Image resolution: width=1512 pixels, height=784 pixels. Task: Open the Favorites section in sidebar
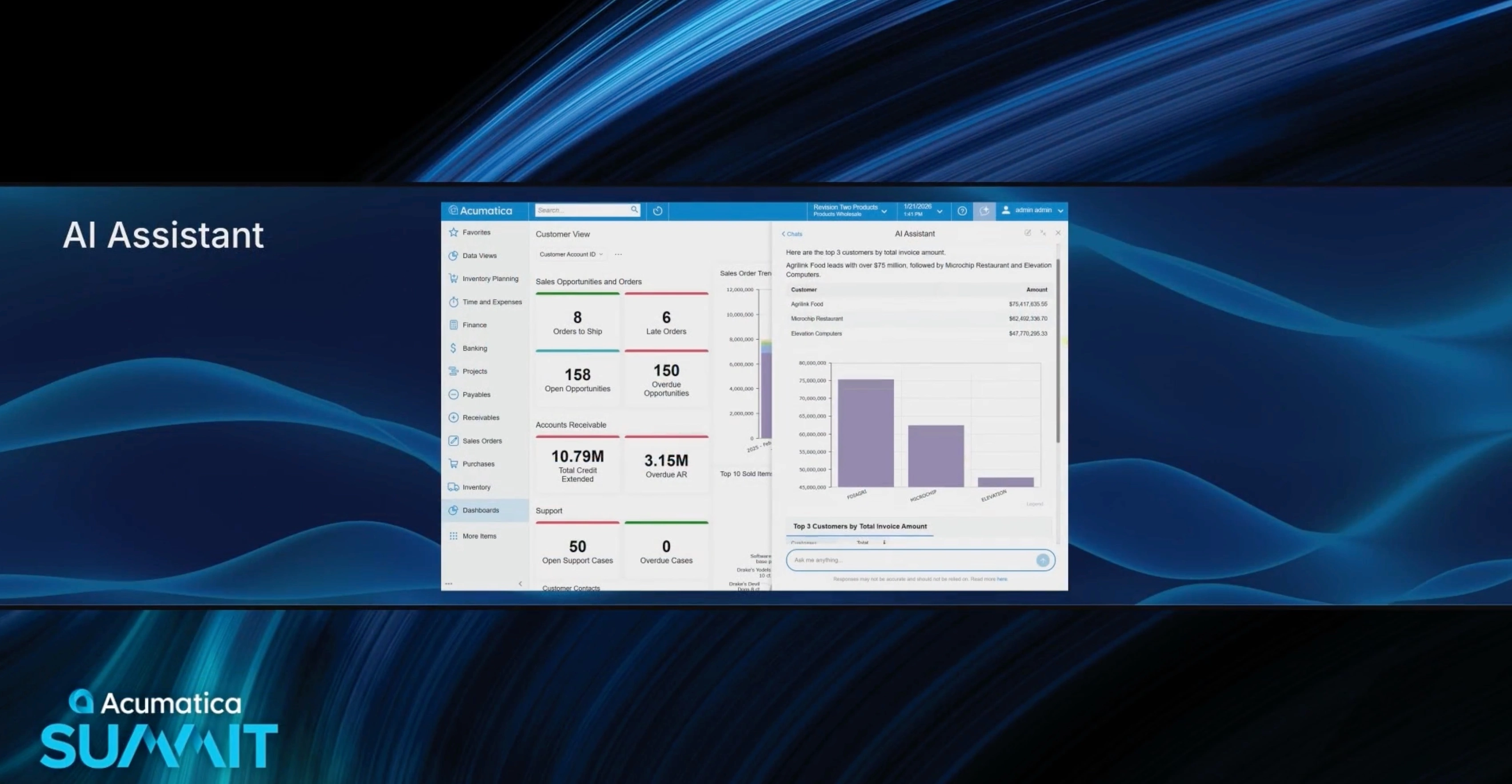[x=476, y=232]
